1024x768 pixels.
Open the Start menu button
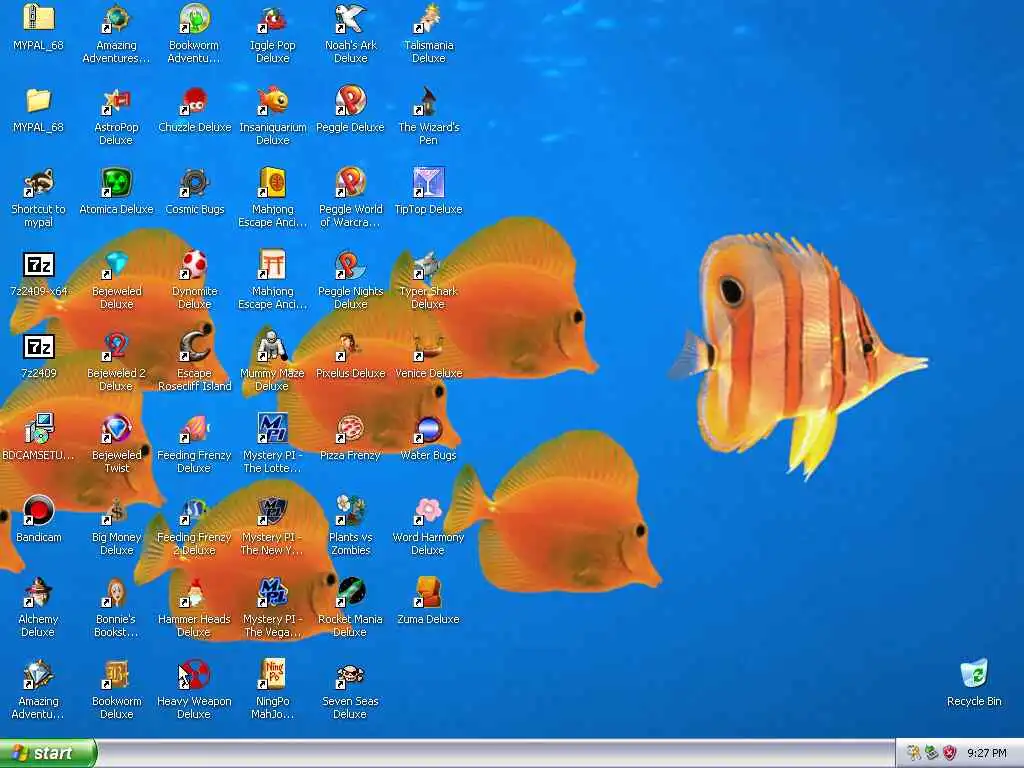tap(48, 753)
